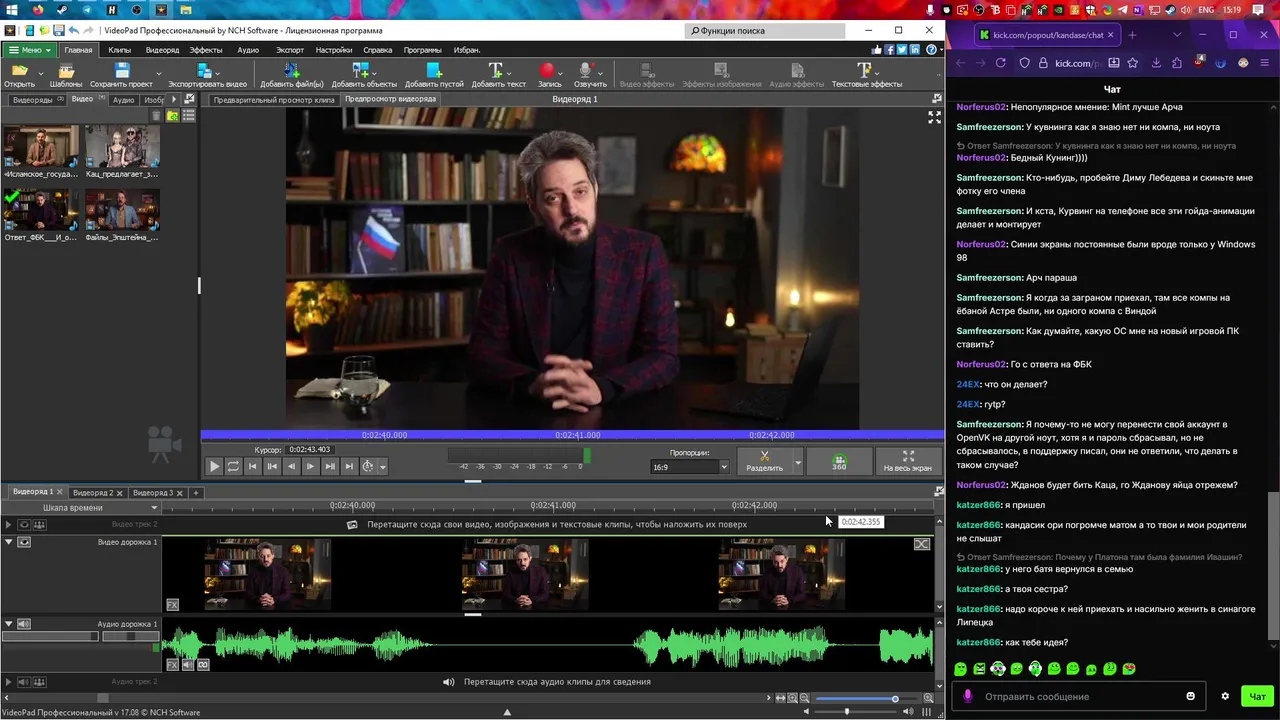Viewport: 1280px width, 720px height.
Task: Open the Эффекты menu tab
Action: point(206,50)
